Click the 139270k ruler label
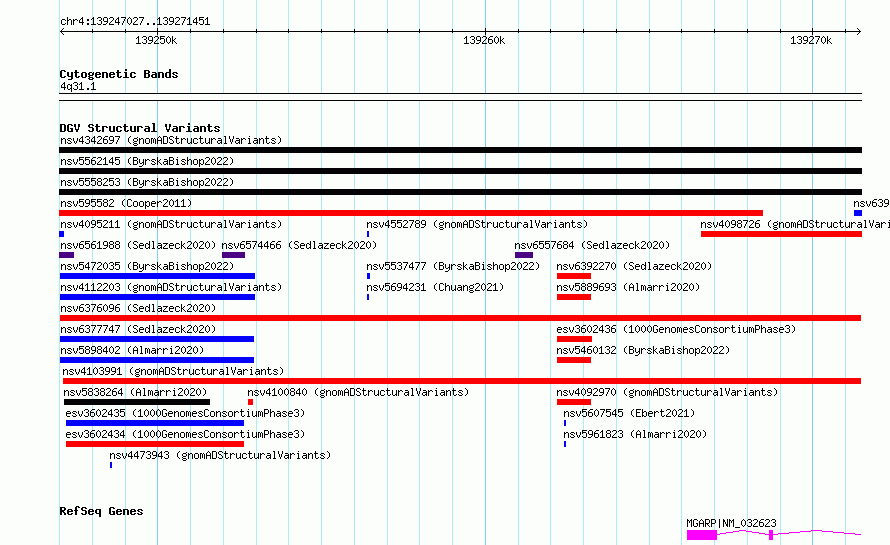Image resolution: width=890 pixels, height=545 pixels. point(811,40)
